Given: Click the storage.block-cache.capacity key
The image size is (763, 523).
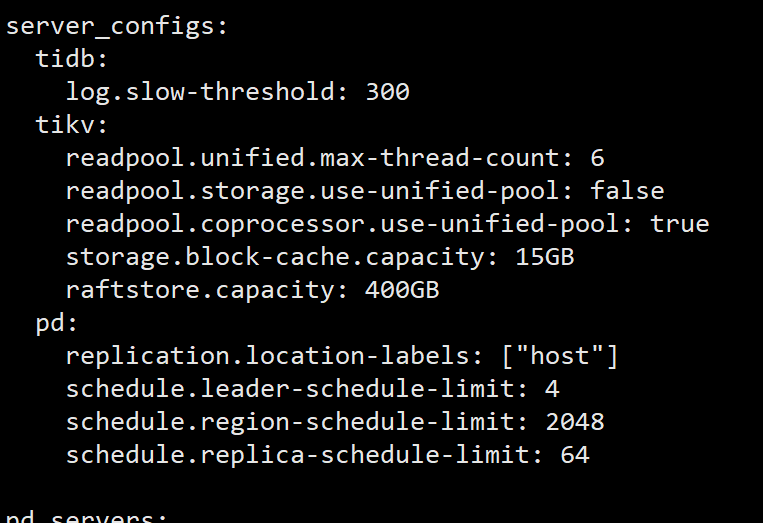Looking at the screenshot, I should (x=279, y=257).
